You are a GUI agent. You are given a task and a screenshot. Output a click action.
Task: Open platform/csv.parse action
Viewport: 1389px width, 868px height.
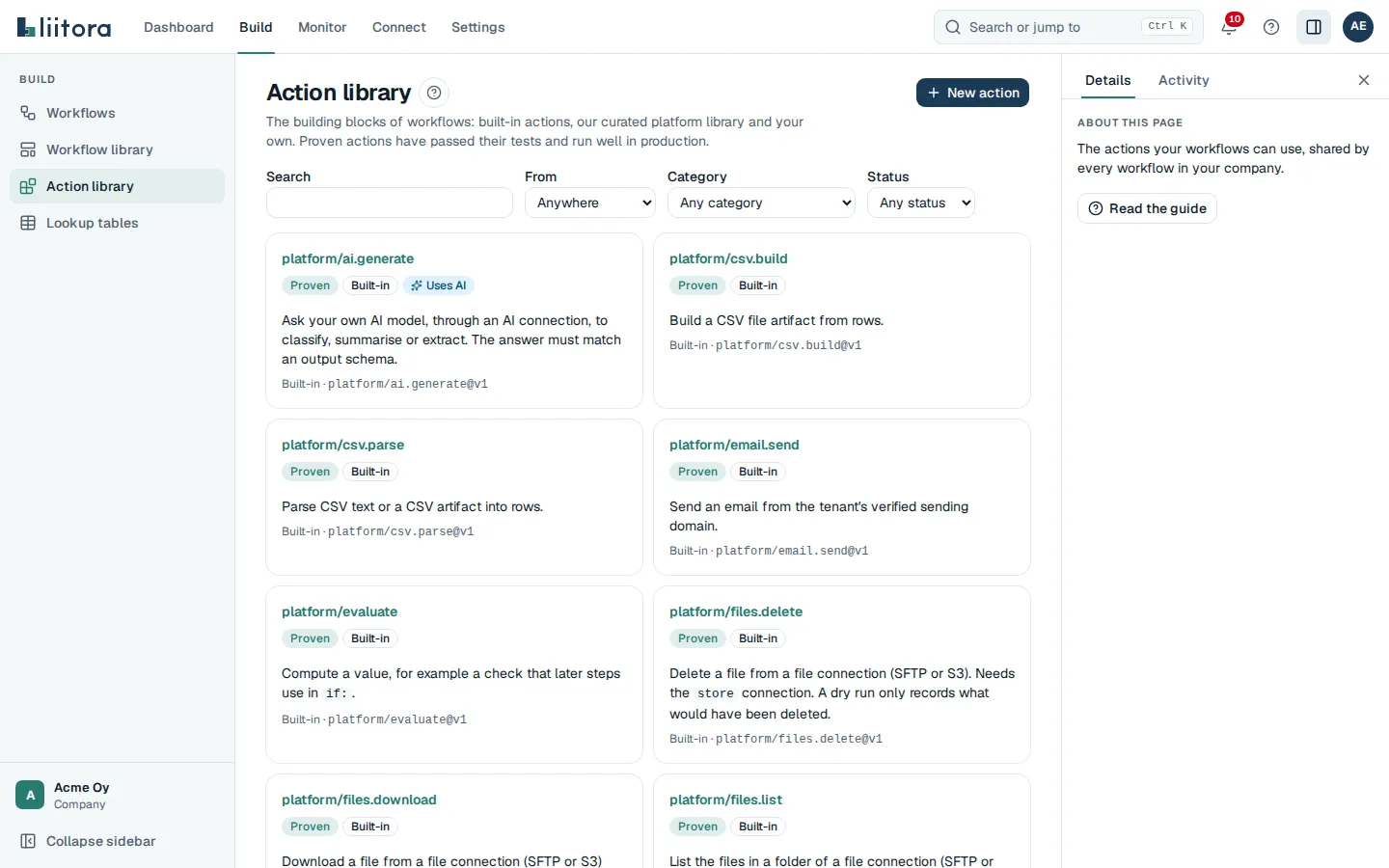[342, 445]
